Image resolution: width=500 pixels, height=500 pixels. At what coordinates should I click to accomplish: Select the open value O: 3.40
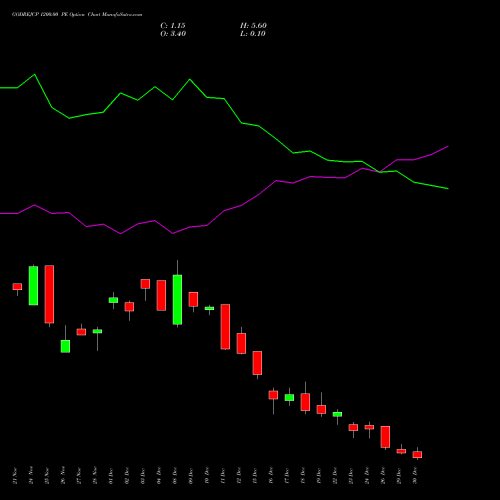tap(173, 34)
